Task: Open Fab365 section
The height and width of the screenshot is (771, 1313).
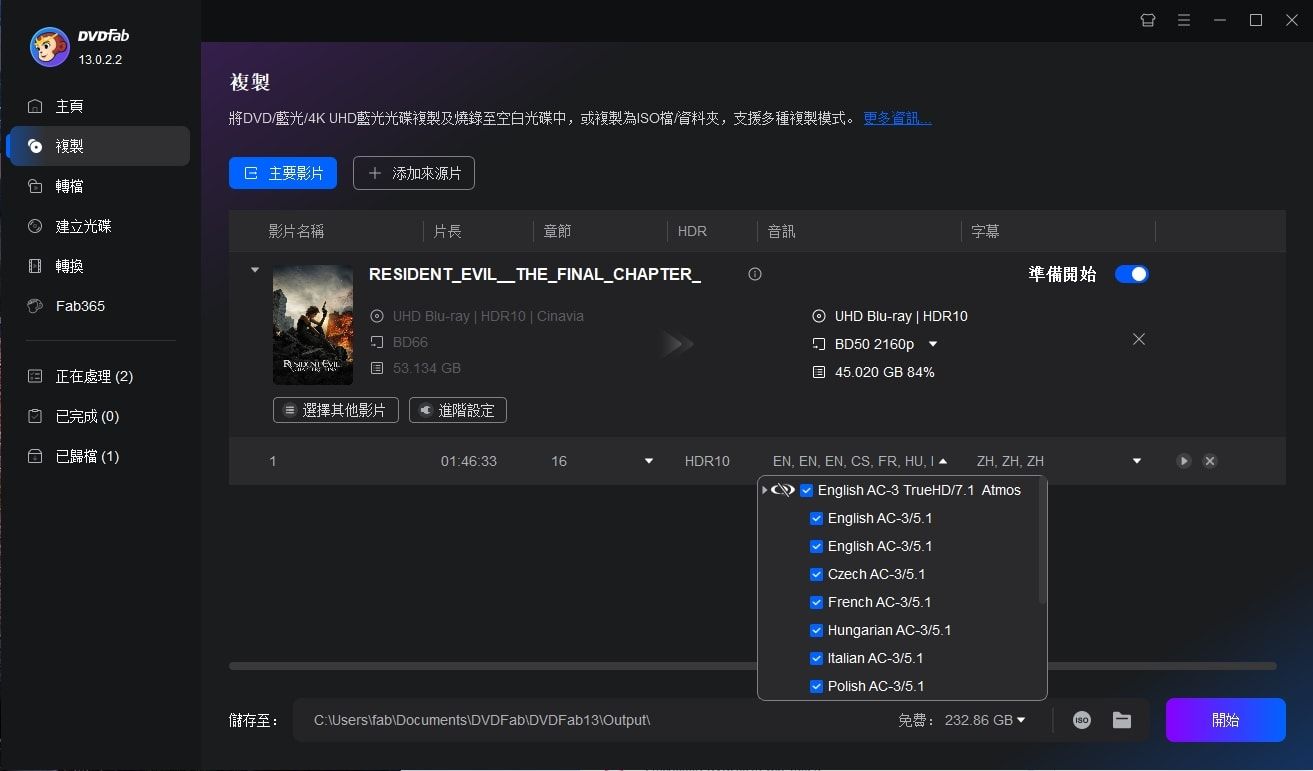Action: click(x=97, y=306)
